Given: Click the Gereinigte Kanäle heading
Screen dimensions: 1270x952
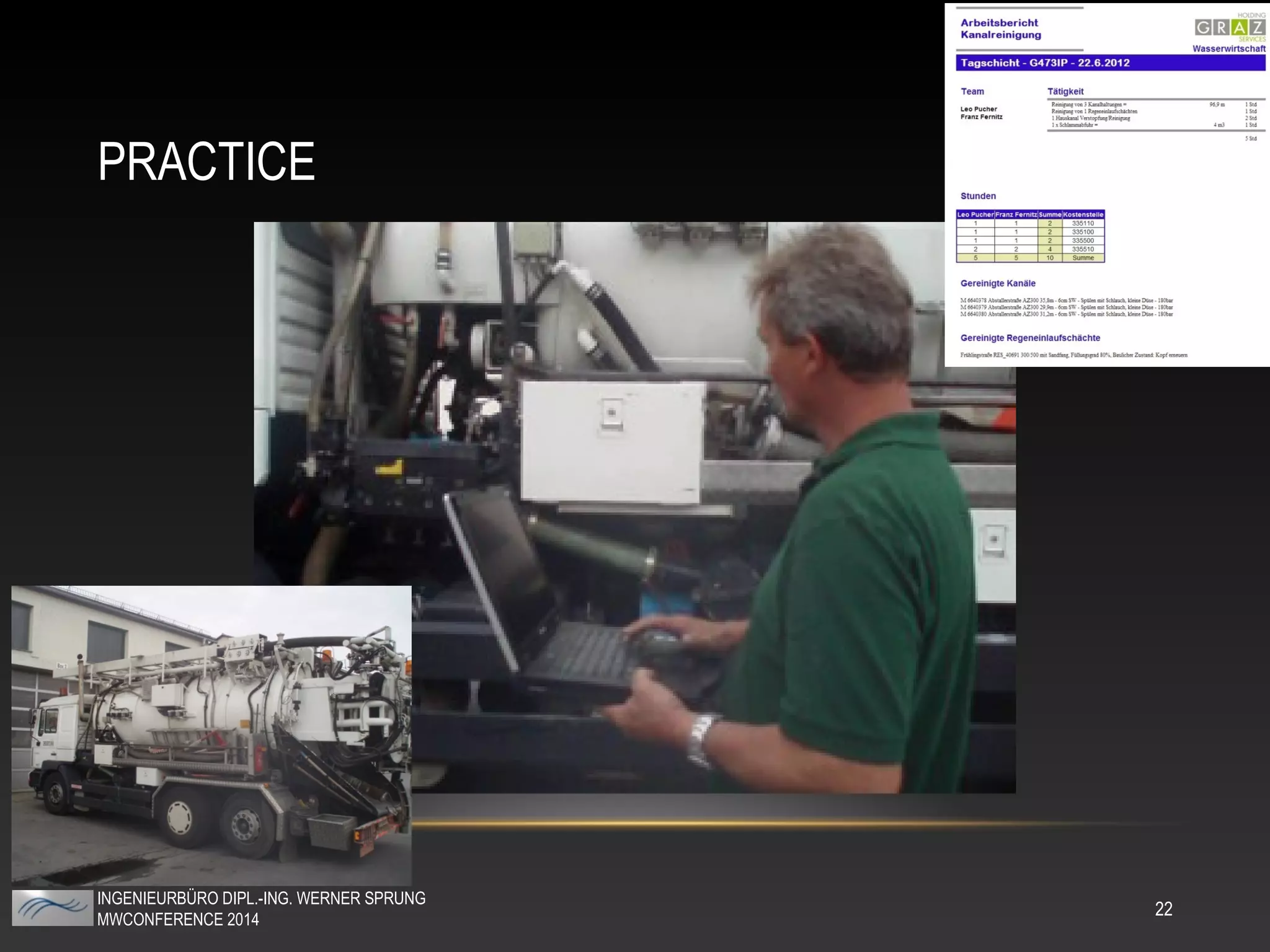Looking at the screenshot, I should 998,283.
